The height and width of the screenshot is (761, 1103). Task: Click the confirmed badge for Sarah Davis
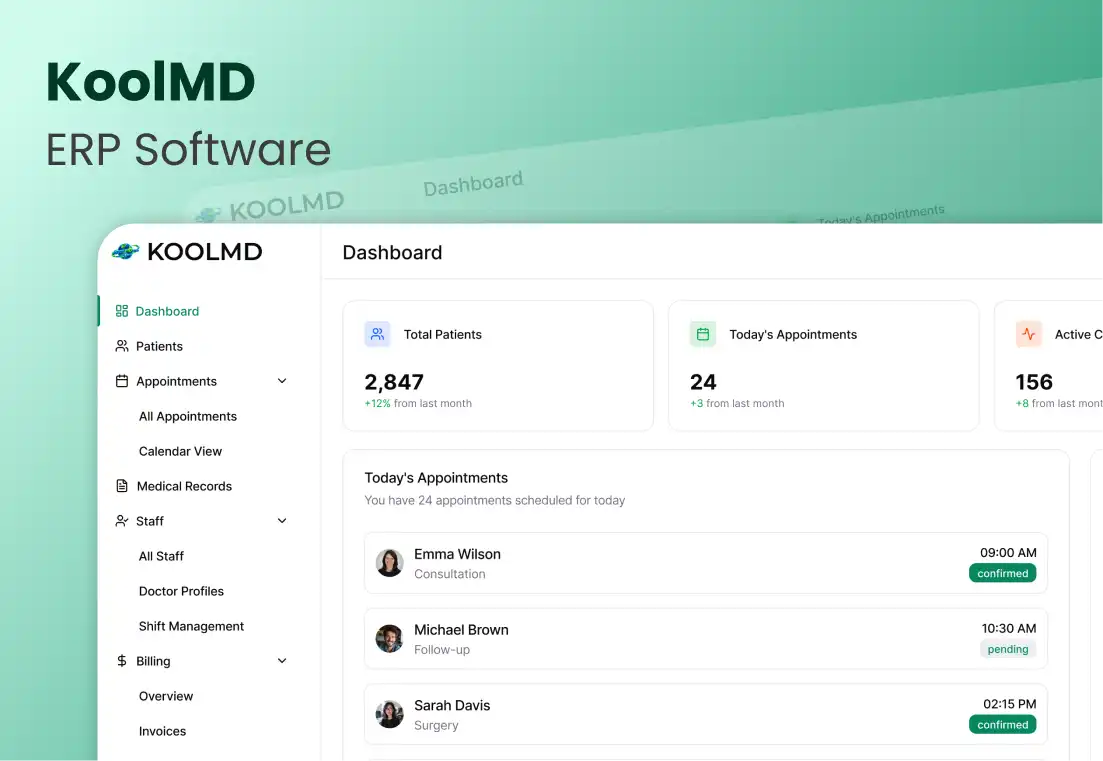coord(1002,724)
